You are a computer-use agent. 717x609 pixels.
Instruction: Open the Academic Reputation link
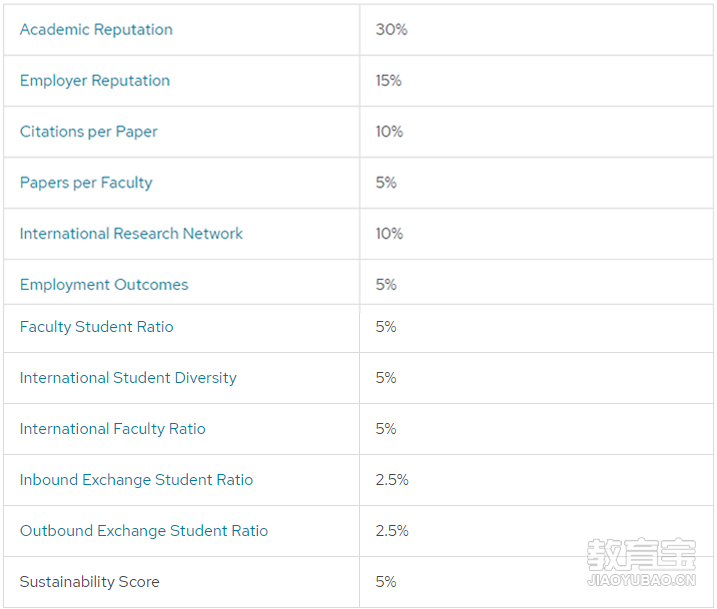coord(96,30)
